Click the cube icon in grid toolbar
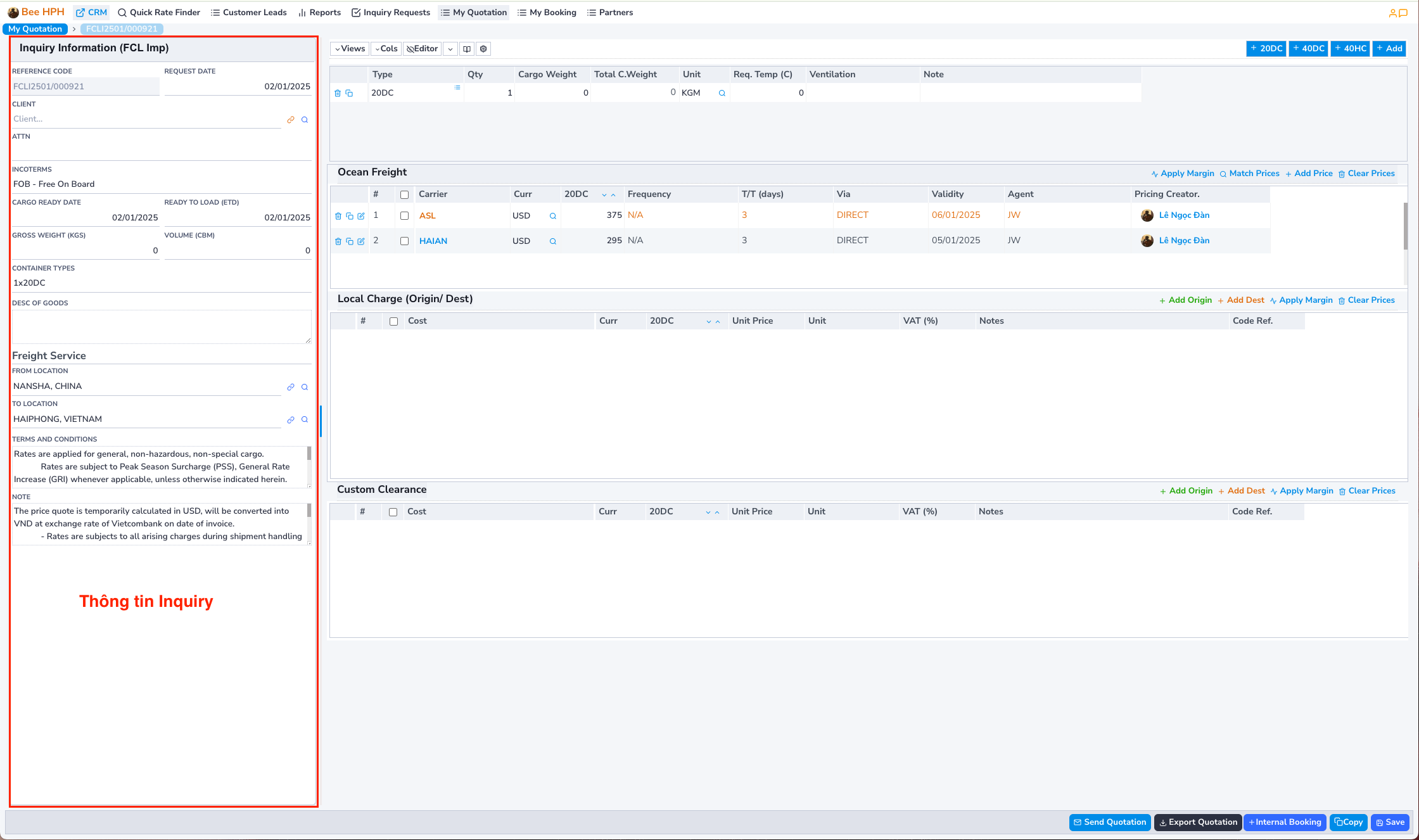The height and width of the screenshot is (840, 1419). pyautogui.click(x=483, y=49)
